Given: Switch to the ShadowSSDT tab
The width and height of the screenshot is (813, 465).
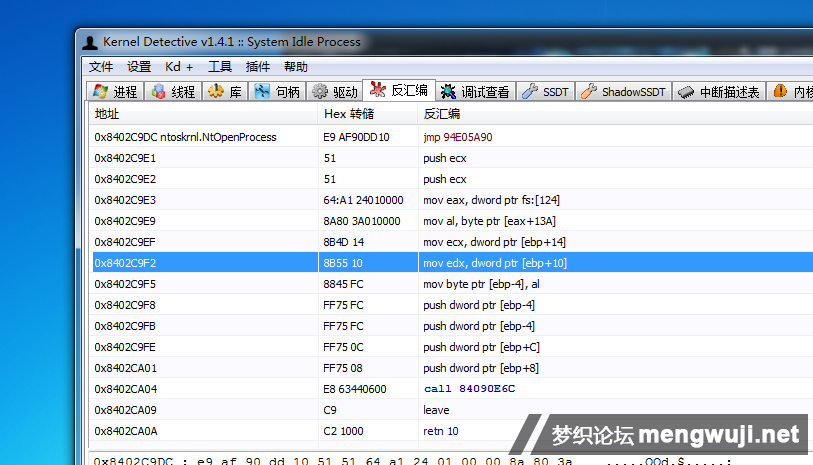Looking at the screenshot, I should tap(624, 92).
